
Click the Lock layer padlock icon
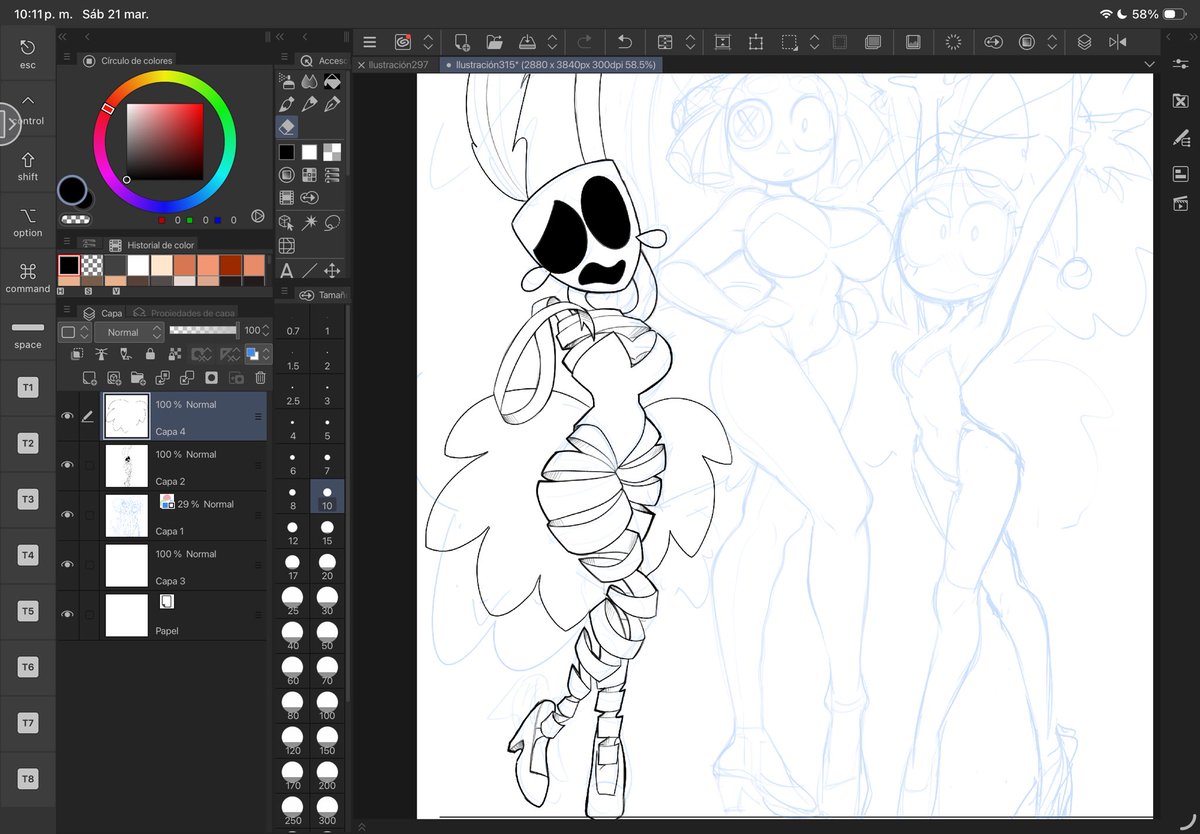tap(150, 354)
